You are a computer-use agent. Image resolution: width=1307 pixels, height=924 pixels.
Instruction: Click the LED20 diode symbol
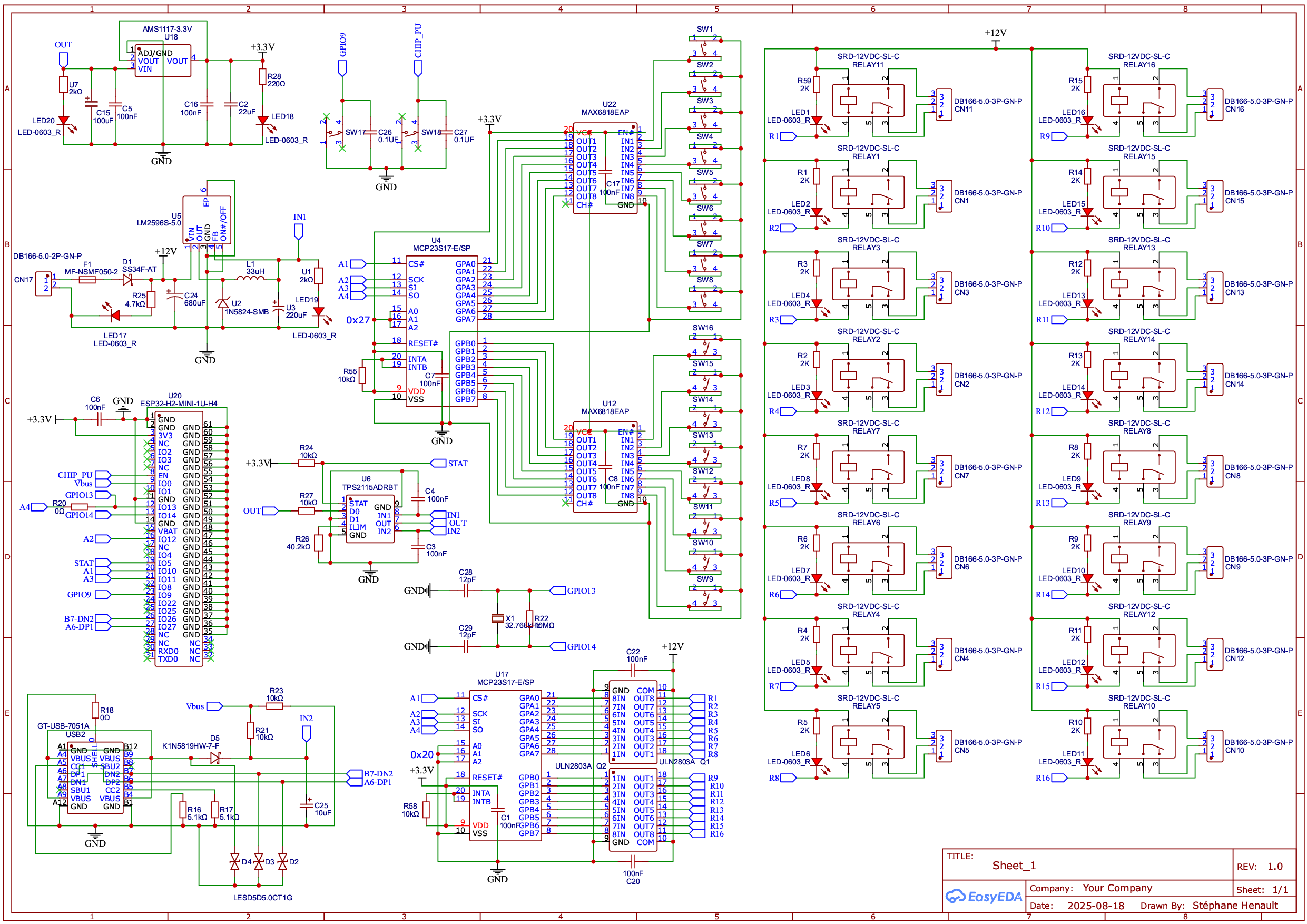[64, 121]
